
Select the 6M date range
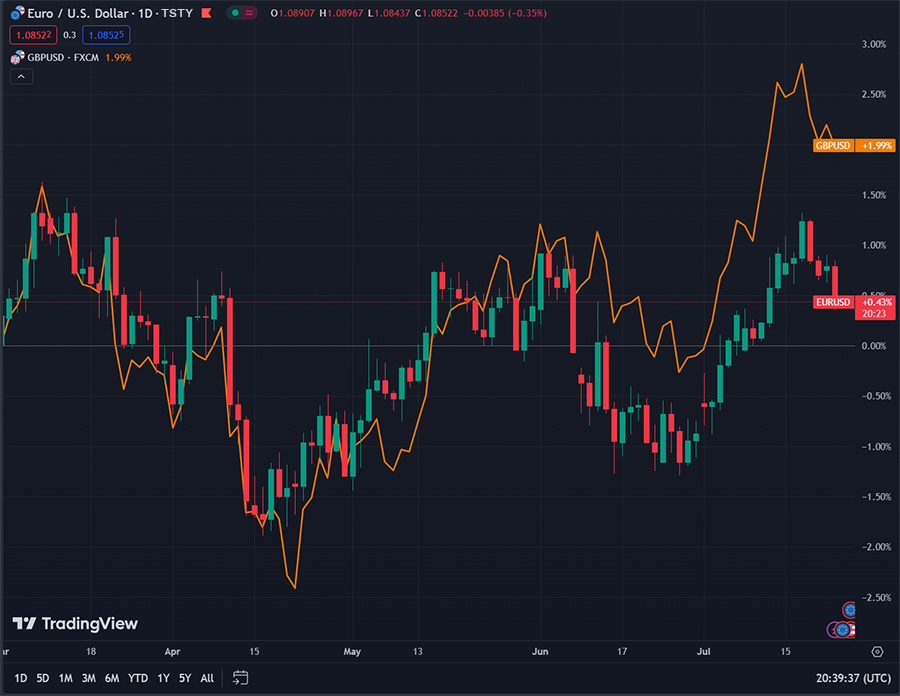(x=112, y=678)
